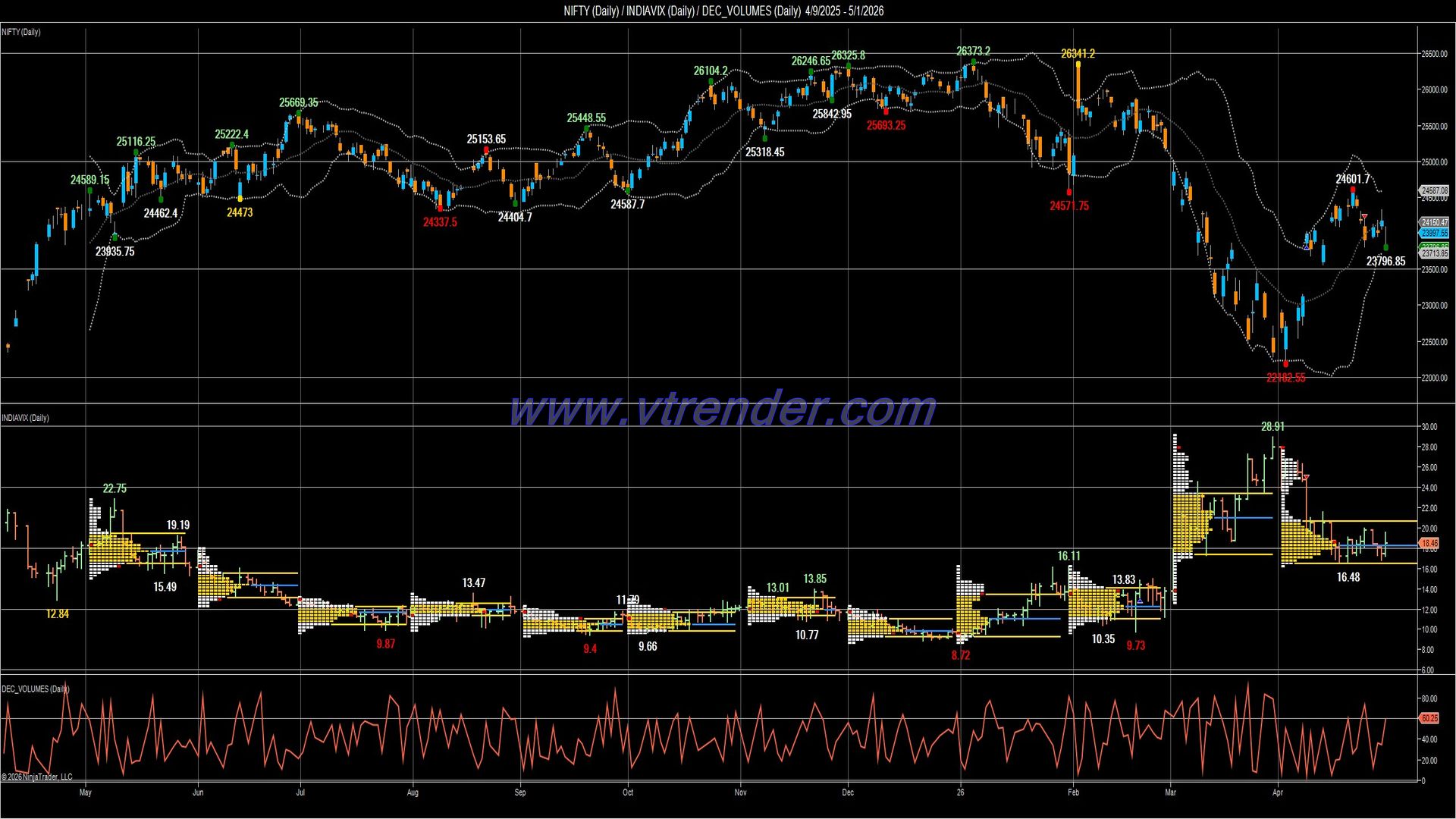Click the Feb label on time axis
1456x819 pixels.
(x=1073, y=792)
